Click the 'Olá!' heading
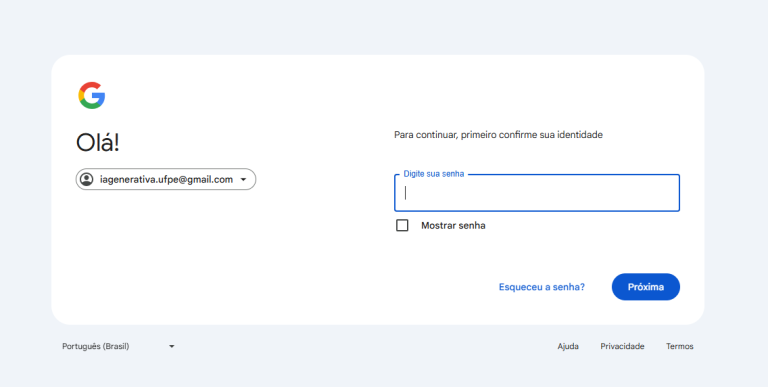Viewport: 768px width, 387px height. pos(97,143)
